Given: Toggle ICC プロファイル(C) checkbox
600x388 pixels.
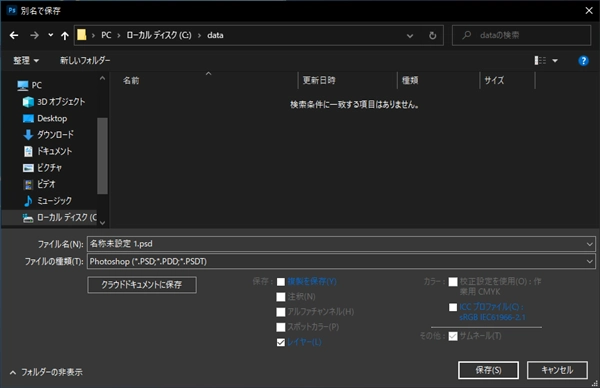Looking at the screenshot, I should click(453, 307).
